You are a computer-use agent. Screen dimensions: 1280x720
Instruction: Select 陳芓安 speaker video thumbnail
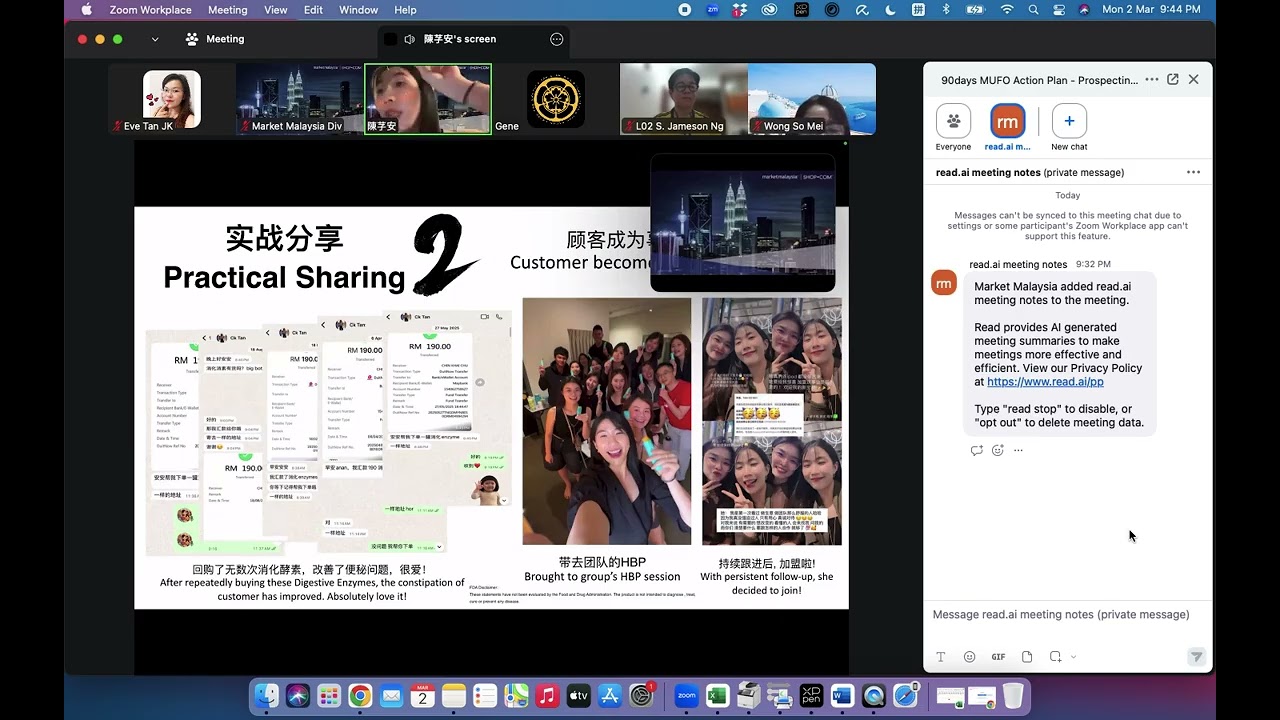coord(428,99)
